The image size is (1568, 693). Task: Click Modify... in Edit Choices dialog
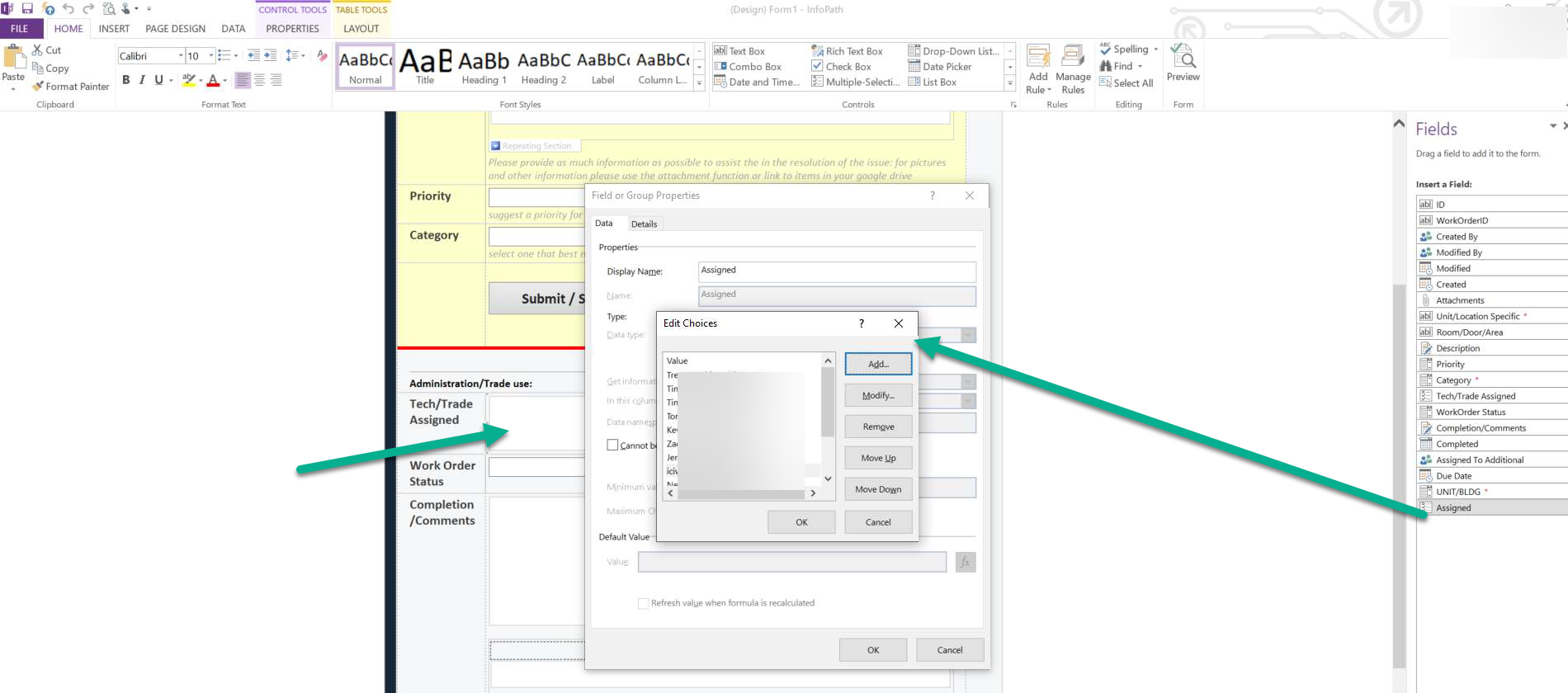(x=878, y=395)
